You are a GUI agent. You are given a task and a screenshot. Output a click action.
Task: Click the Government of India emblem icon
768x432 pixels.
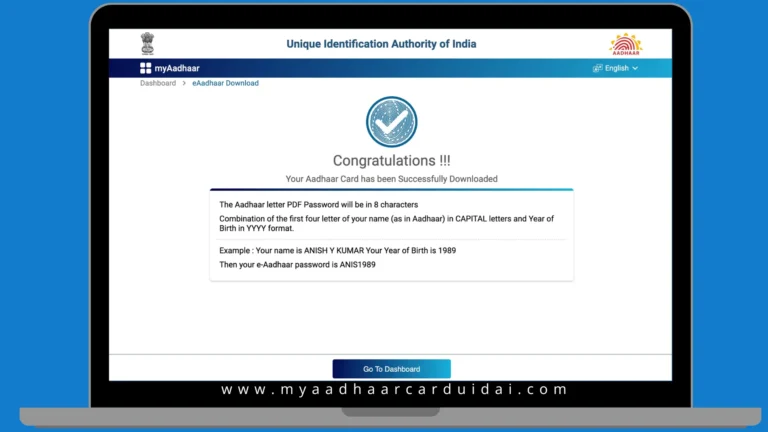coord(147,44)
